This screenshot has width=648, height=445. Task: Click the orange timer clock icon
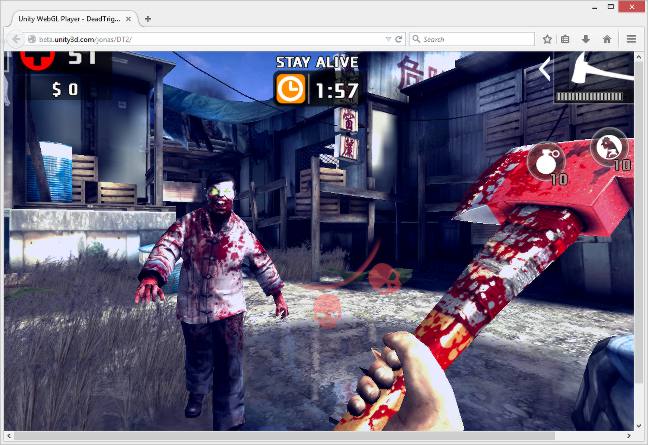coord(291,89)
